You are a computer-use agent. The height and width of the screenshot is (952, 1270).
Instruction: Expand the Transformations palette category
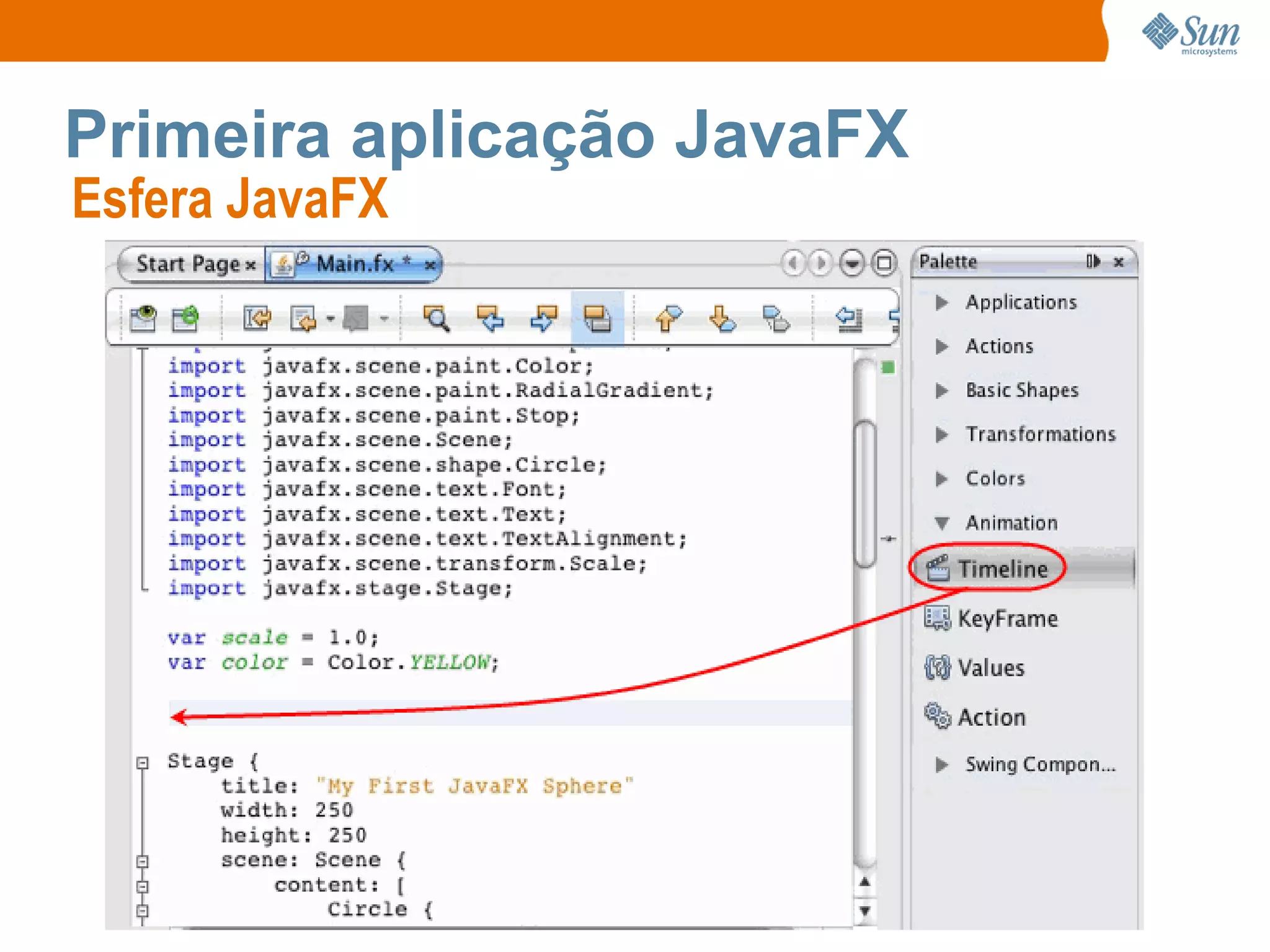point(942,434)
